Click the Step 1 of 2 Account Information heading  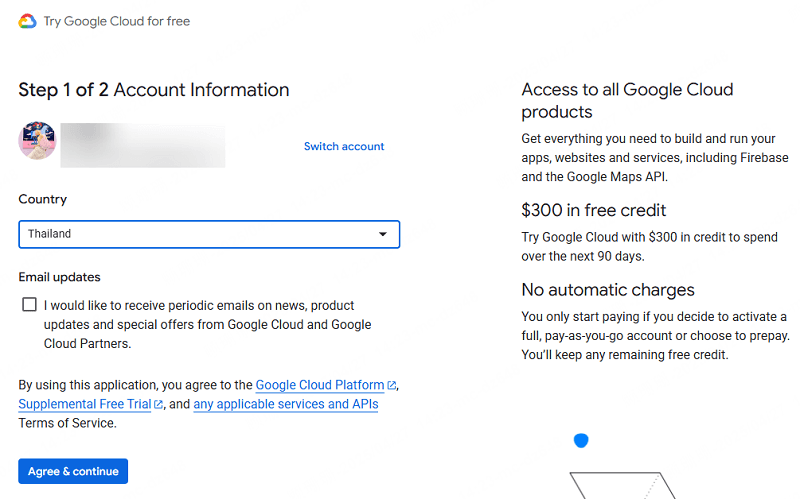(154, 90)
